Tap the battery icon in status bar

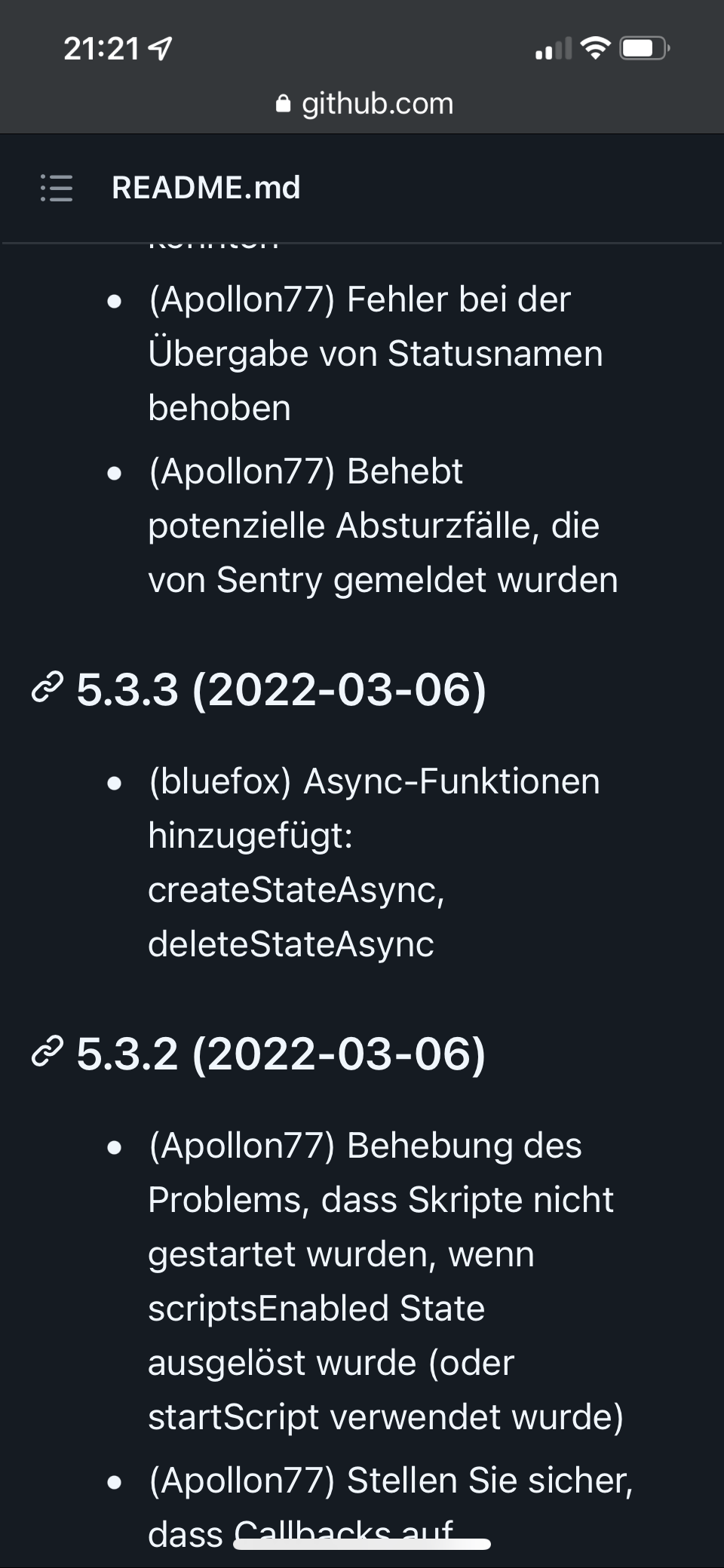tap(643, 49)
